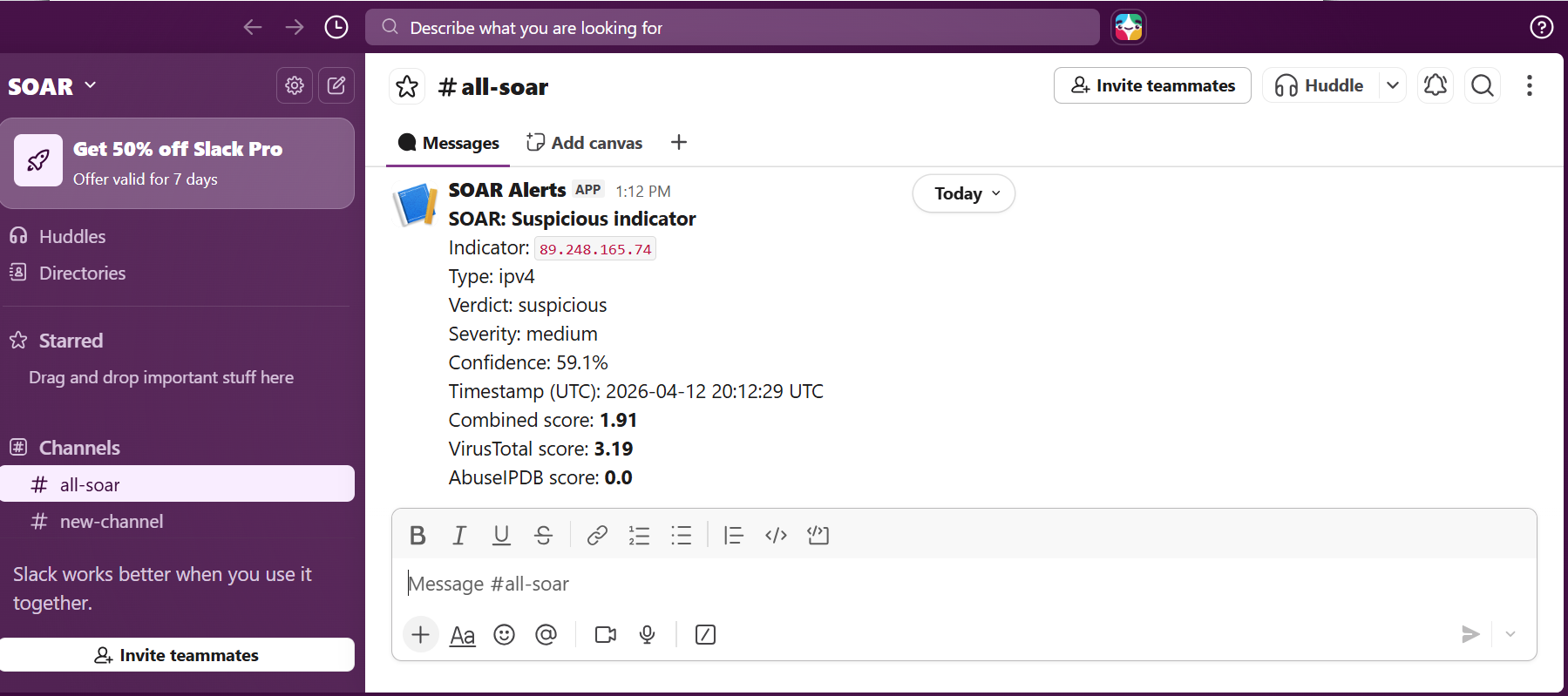Open attachments plus button
Image resolution: width=1568 pixels, height=696 pixels.
point(420,634)
